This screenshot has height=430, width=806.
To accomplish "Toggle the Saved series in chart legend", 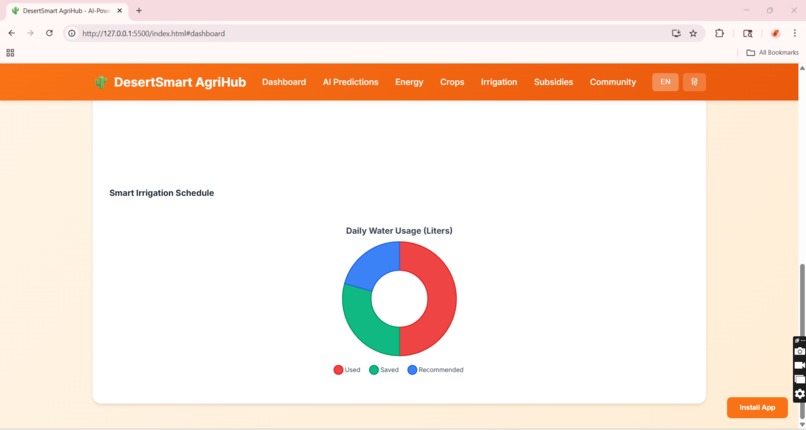I will click(384, 370).
